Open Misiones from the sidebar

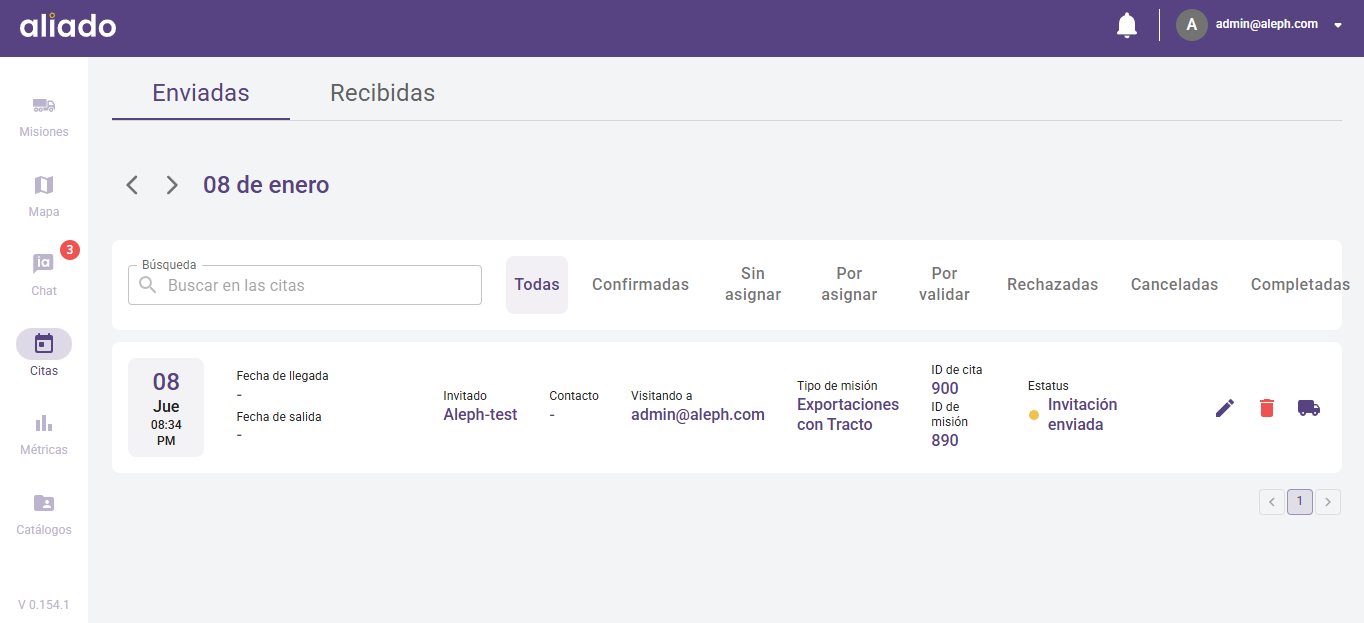coord(44,116)
